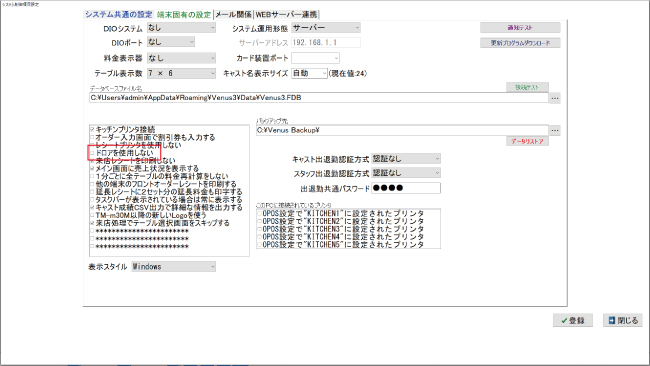This screenshot has height=366, width=650.
Task: Open キャスト名表示サイズ dropdown set to 自動
Action: tap(309, 73)
